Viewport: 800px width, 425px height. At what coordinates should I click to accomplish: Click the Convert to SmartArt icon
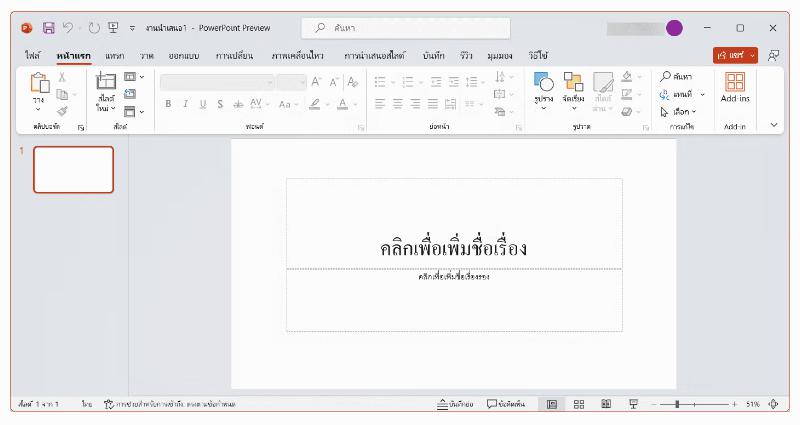pyautogui.click(x=499, y=111)
